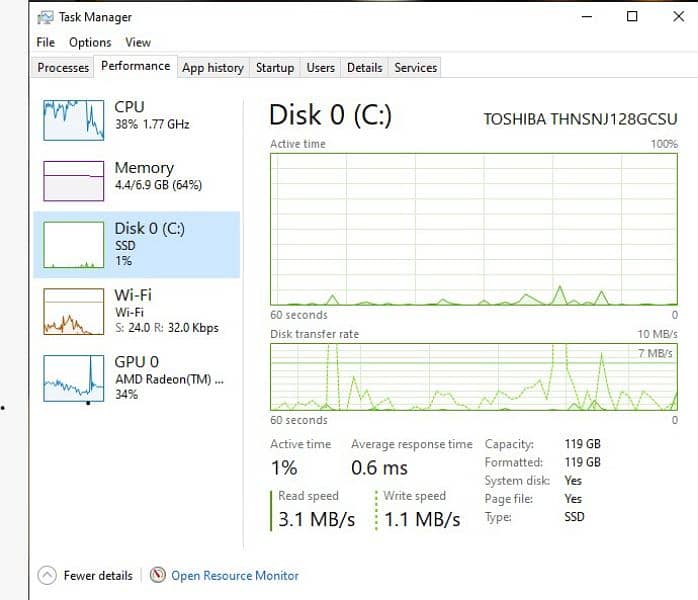The image size is (698, 600).
Task: Select the GPU 0 graph thumbnail
Action: tap(74, 377)
